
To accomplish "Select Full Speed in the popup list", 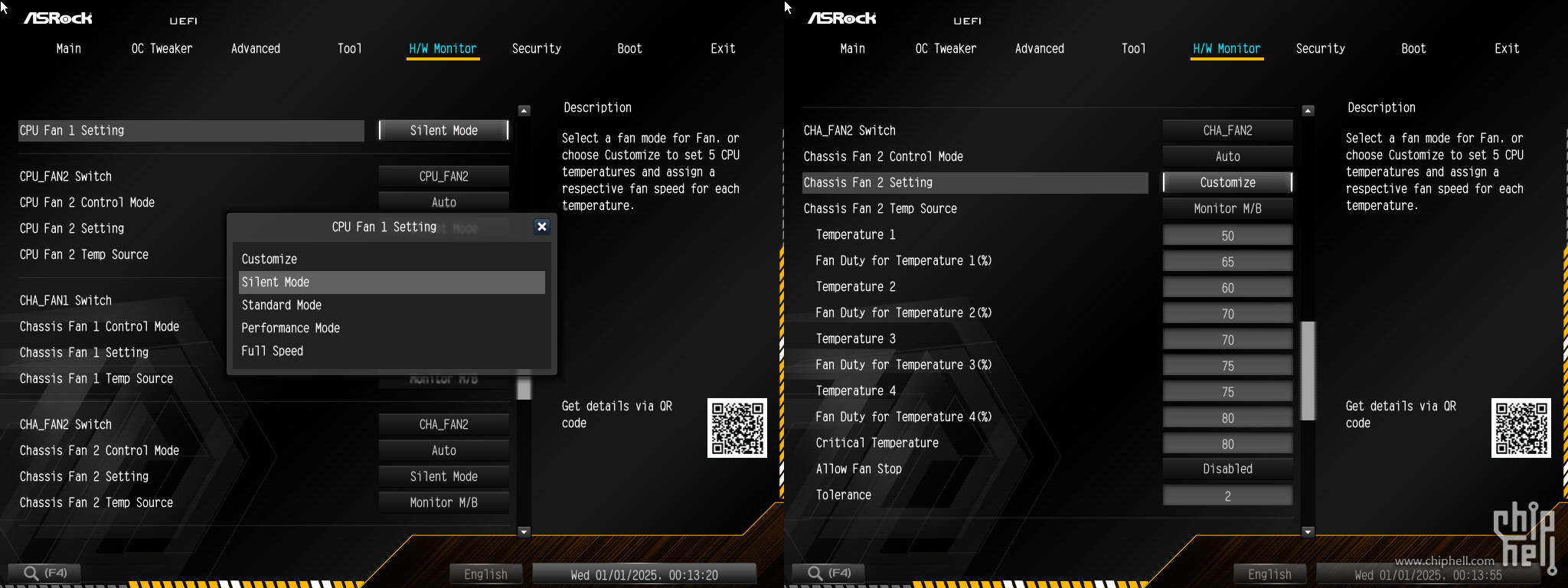I will coord(273,351).
